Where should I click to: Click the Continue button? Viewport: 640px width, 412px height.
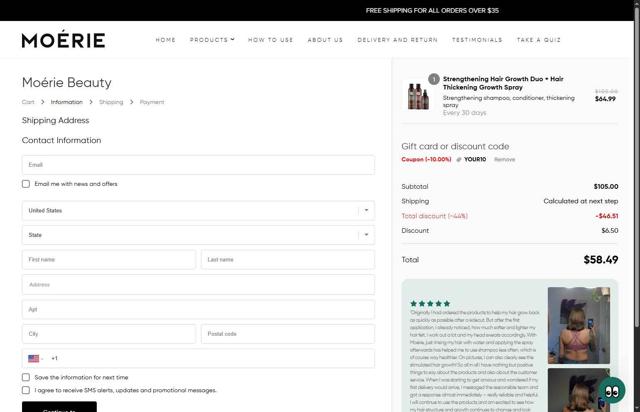coord(59,407)
